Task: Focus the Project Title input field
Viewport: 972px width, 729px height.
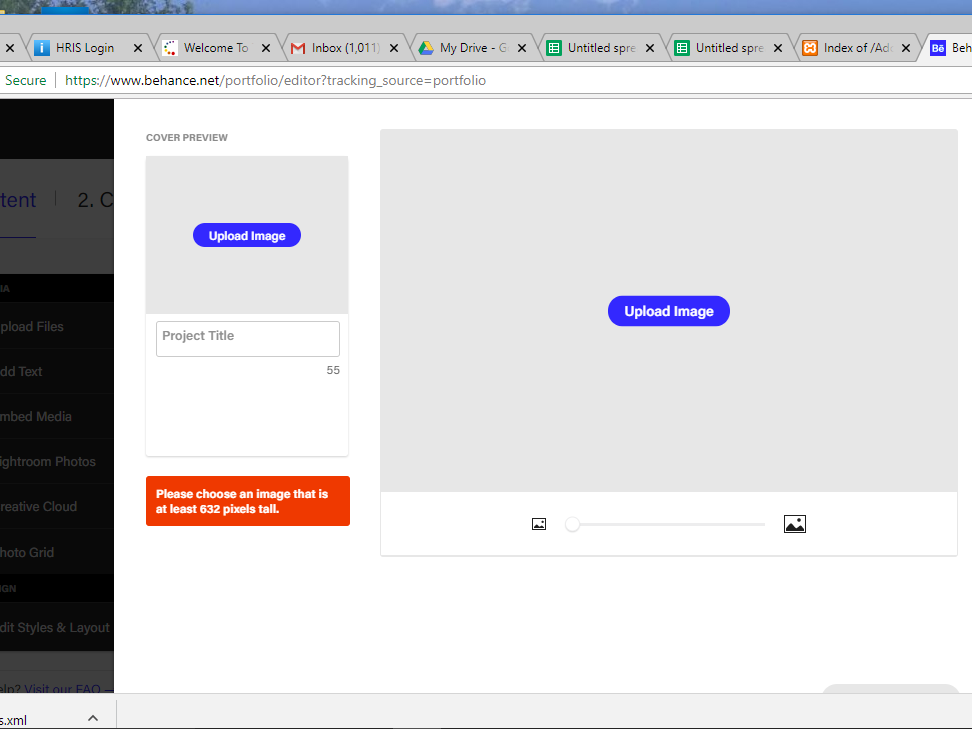Action: click(x=248, y=338)
